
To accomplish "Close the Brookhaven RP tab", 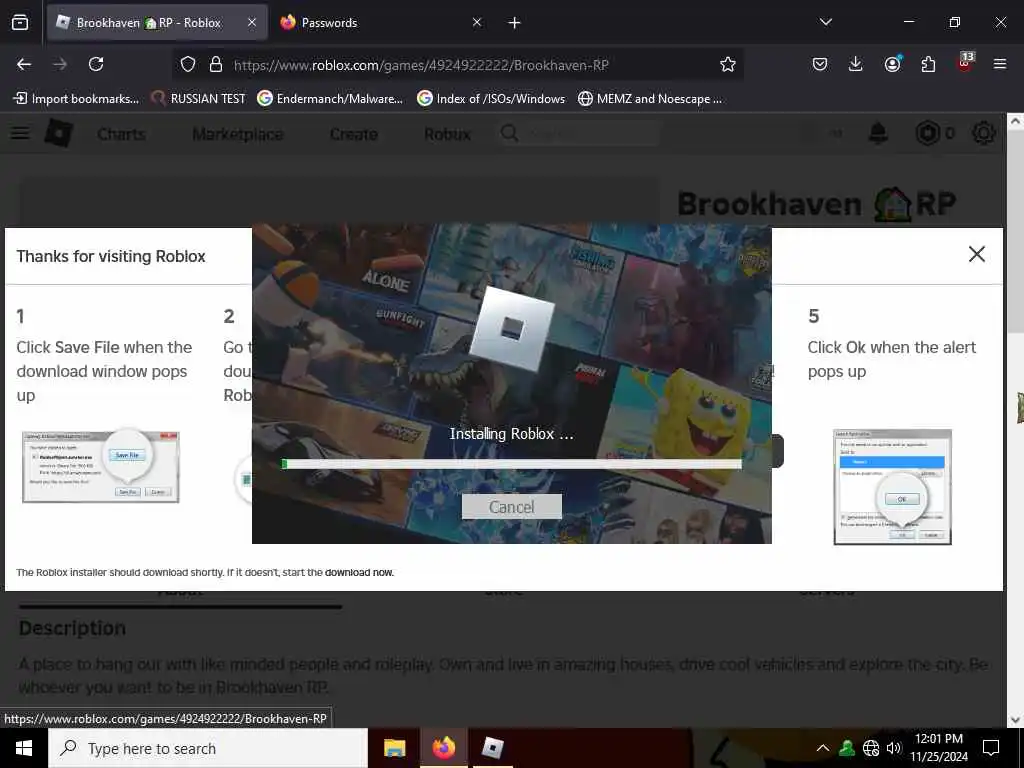I will click(x=252, y=23).
